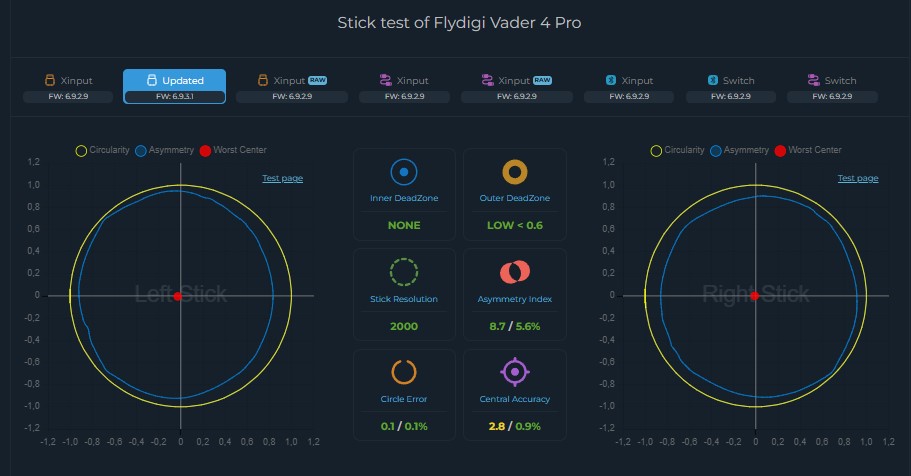911x476 pixels.
Task: Click the Outer DeadZone orange ring icon
Action: 515,172
